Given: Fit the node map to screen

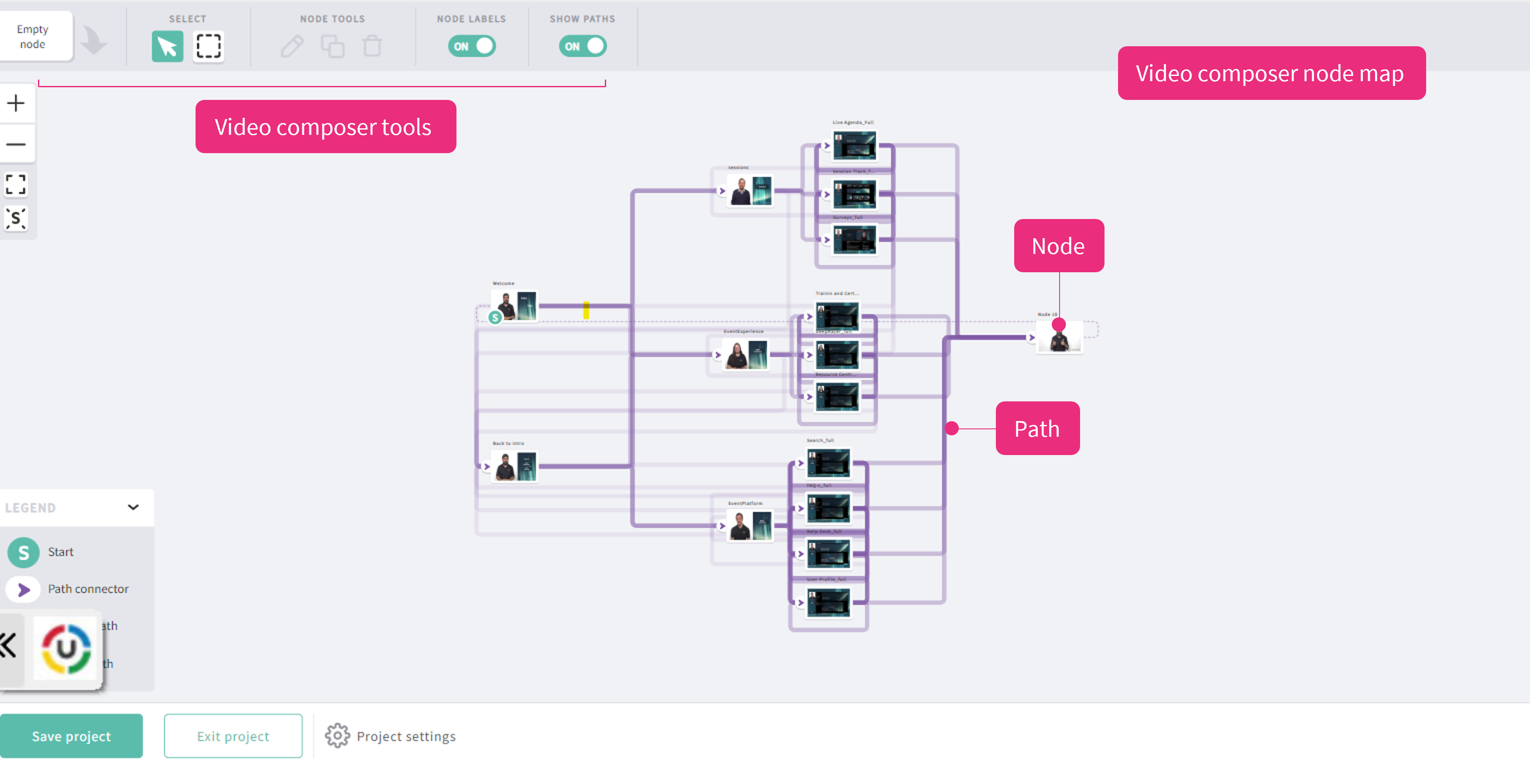Looking at the screenshot, I should [x=16, y=184].
